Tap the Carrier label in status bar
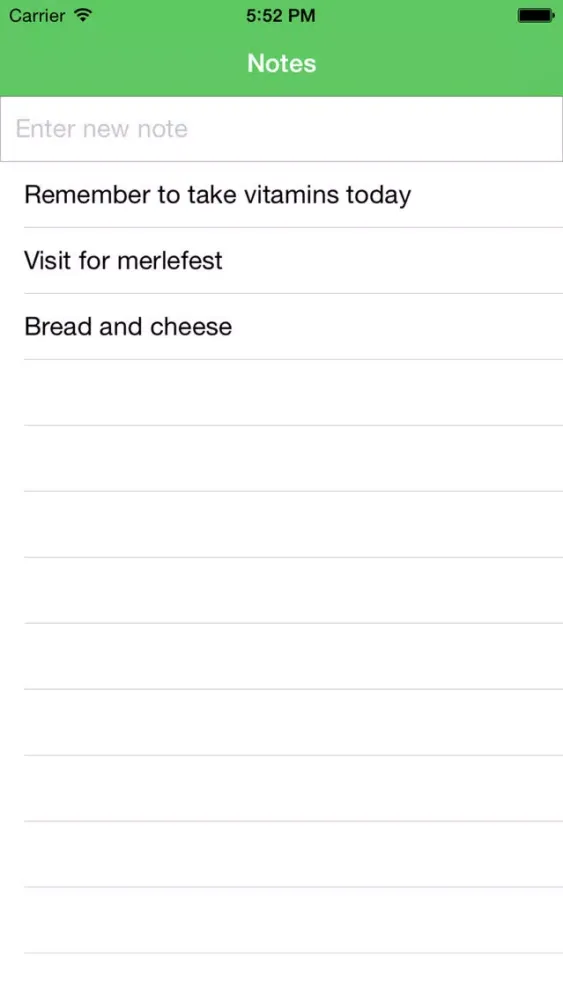Image resolution: width=563 pixels, height=1000 pixels. (38, 15)
